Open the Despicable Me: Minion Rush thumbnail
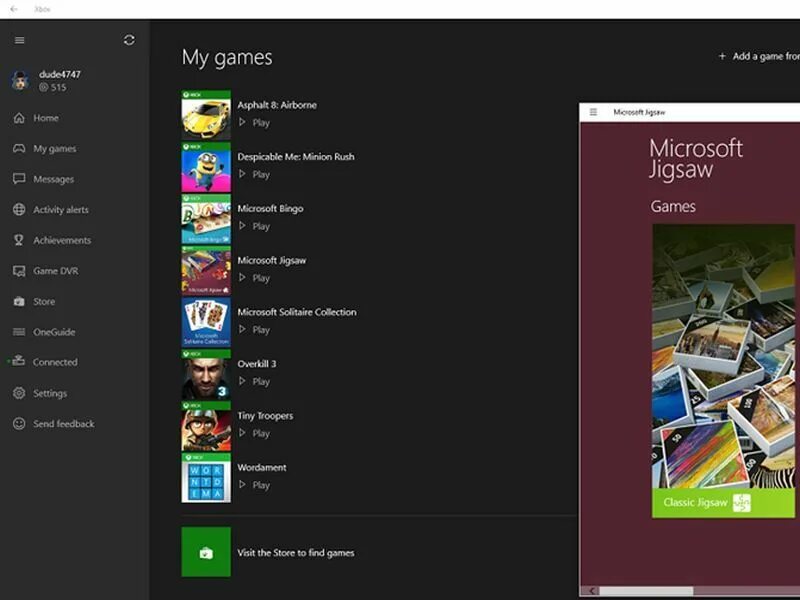Screen dimensions: 800x600 [206, 167]
